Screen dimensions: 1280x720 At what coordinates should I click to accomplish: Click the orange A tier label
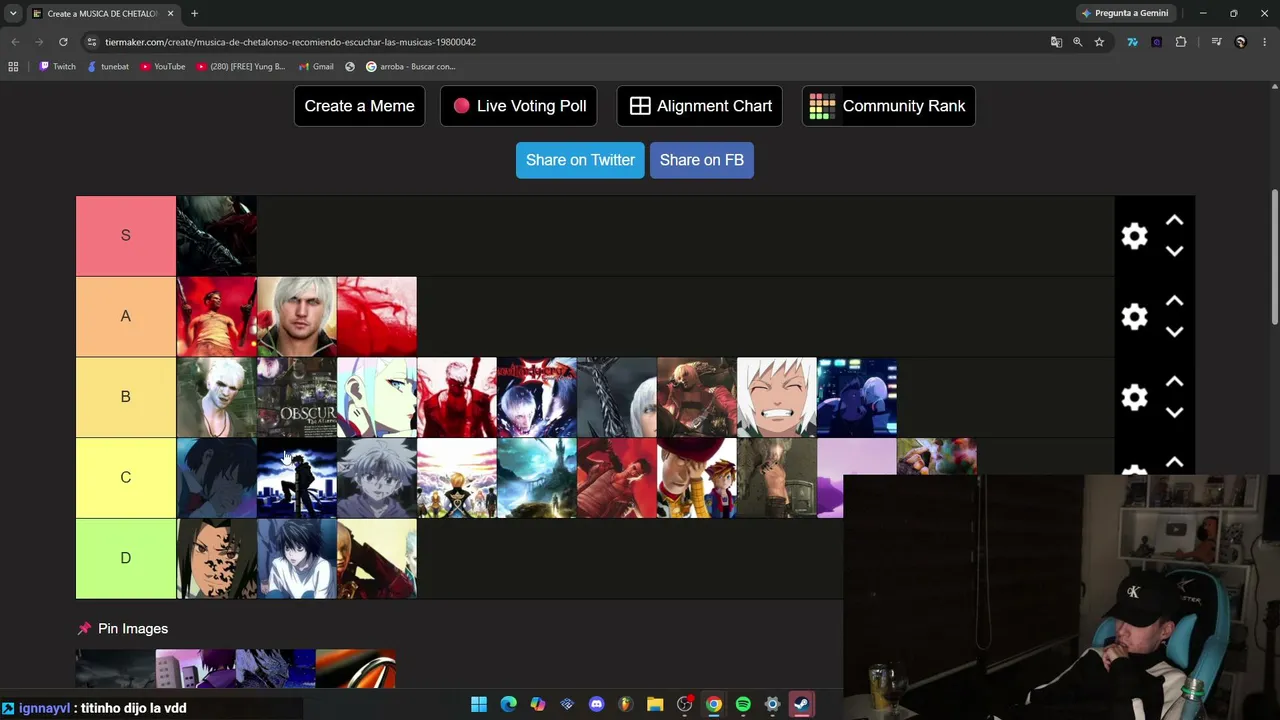click(126, 317)
